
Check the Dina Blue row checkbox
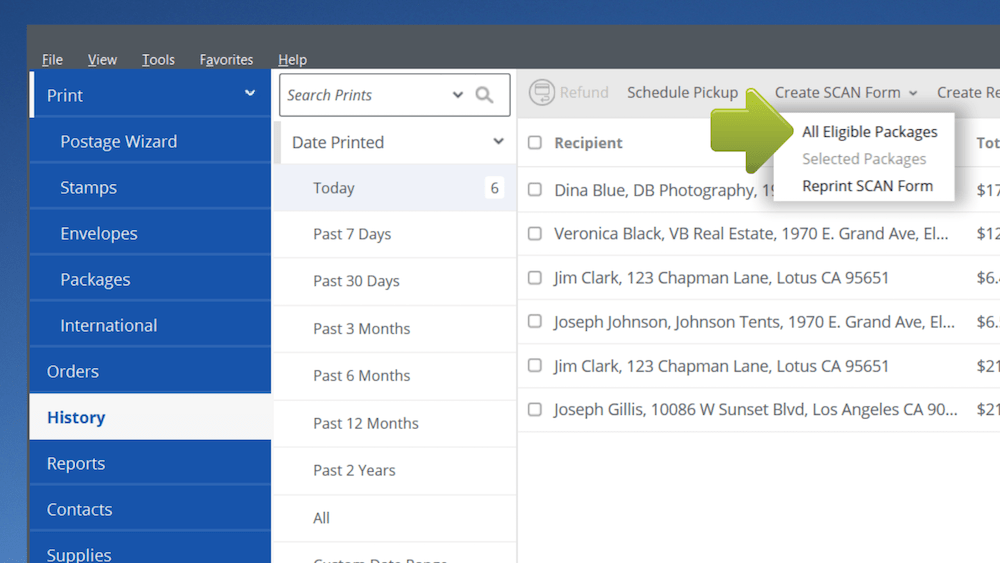coord(535,189)
